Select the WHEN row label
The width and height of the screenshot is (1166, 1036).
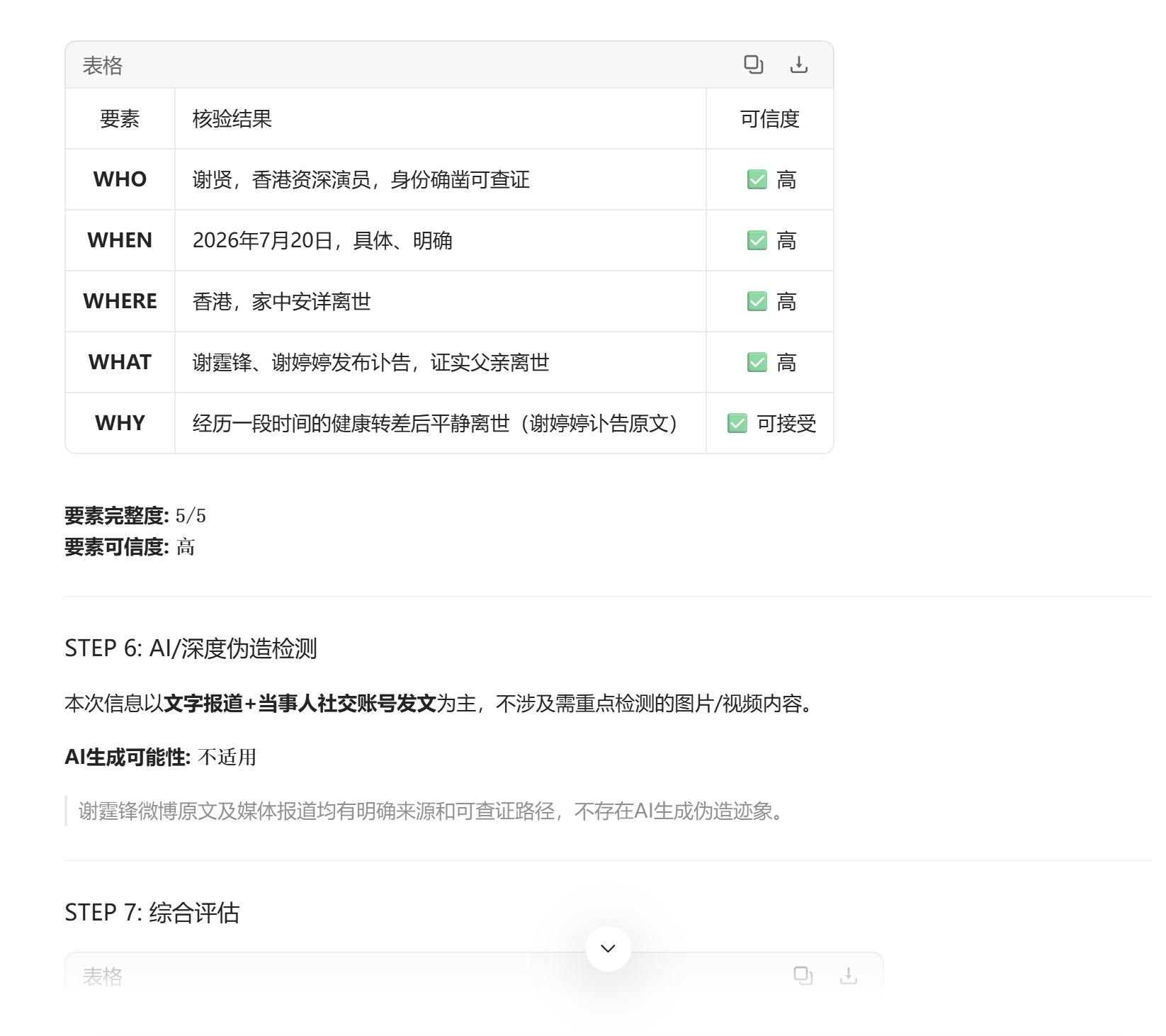[120, 240]
